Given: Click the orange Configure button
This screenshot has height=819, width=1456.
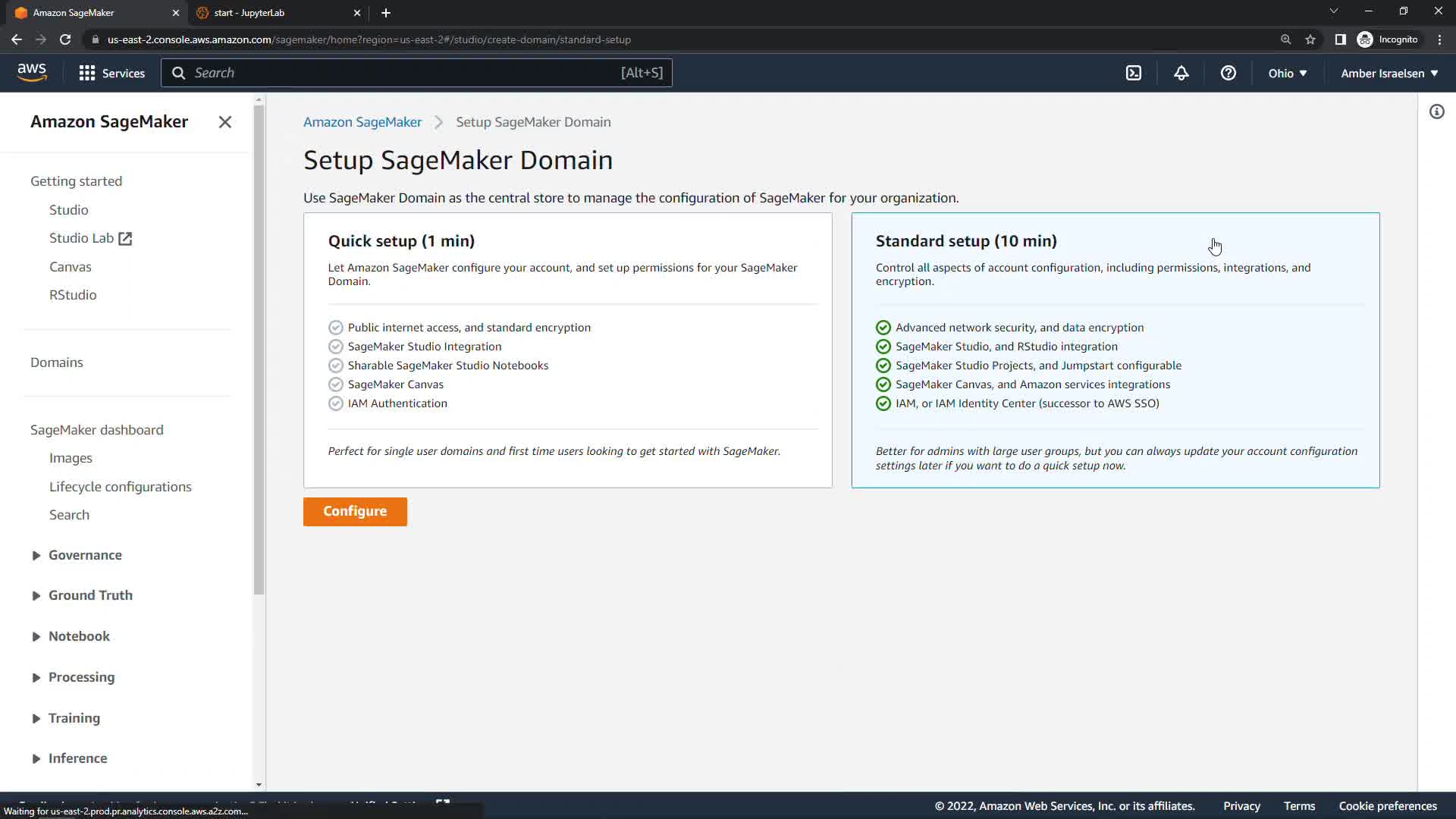Looking at the screenshot, I should tap(355, 511).
